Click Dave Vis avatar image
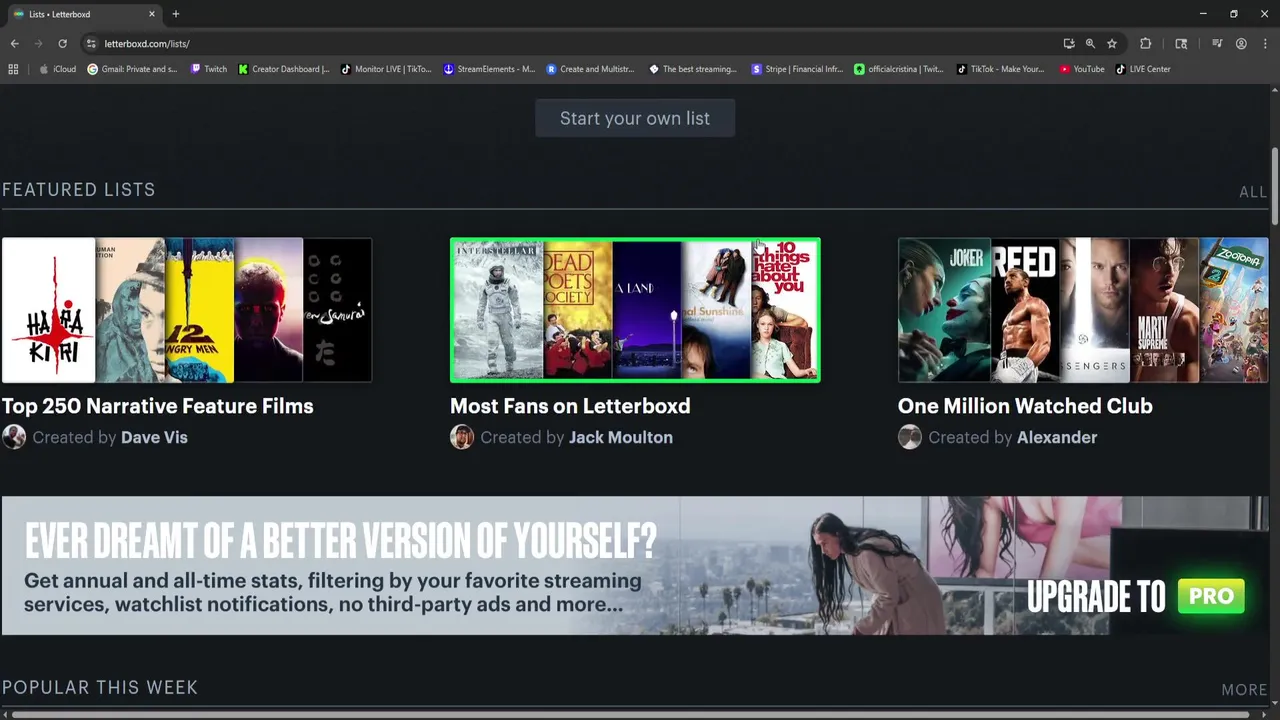Screen dimensions: 1280x720 (14, 437)
